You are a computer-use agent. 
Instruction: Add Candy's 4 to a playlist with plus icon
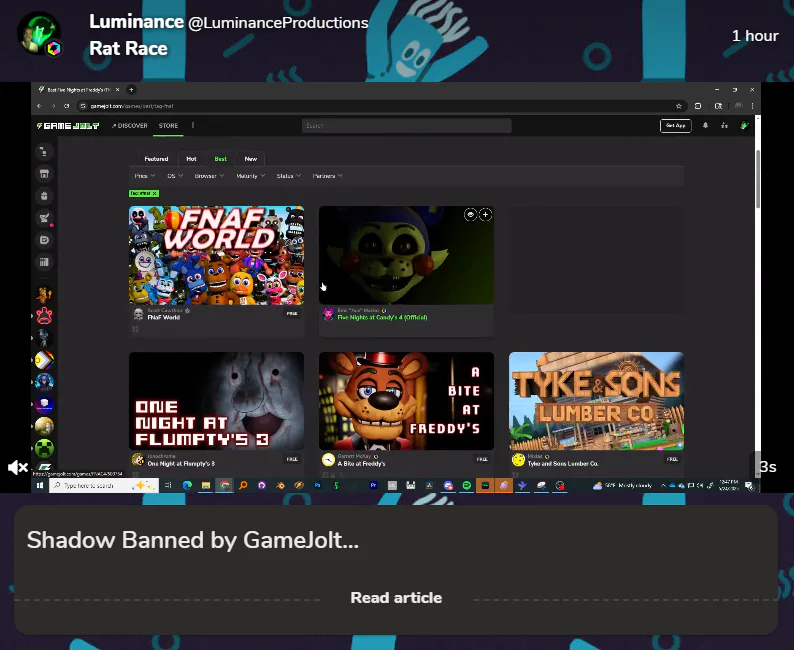(485, 215)
